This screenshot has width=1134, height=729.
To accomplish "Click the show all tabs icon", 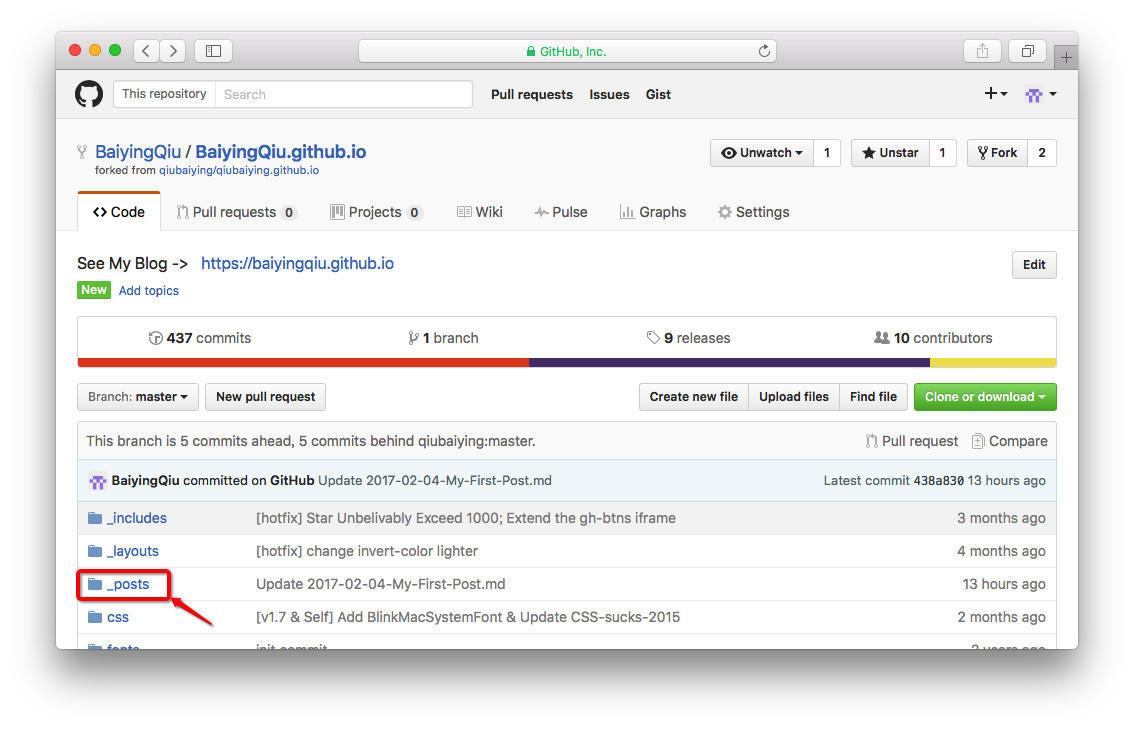I will click(1027, 51).
